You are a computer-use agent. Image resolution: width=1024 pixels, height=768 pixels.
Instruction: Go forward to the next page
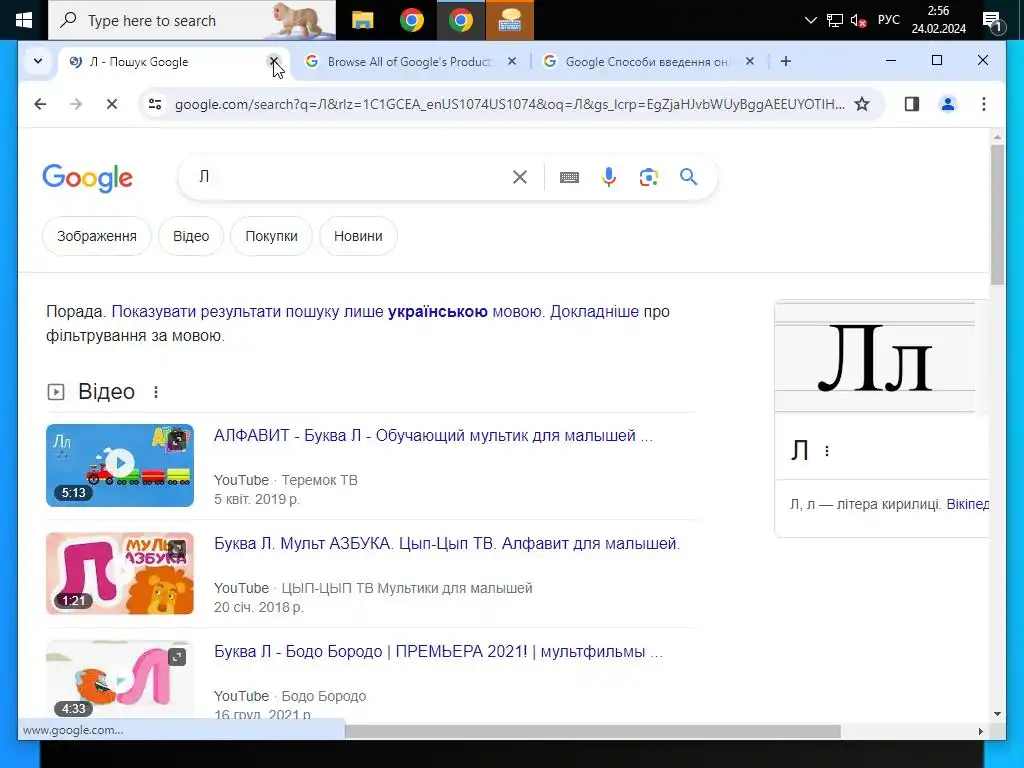pos(76,104)
